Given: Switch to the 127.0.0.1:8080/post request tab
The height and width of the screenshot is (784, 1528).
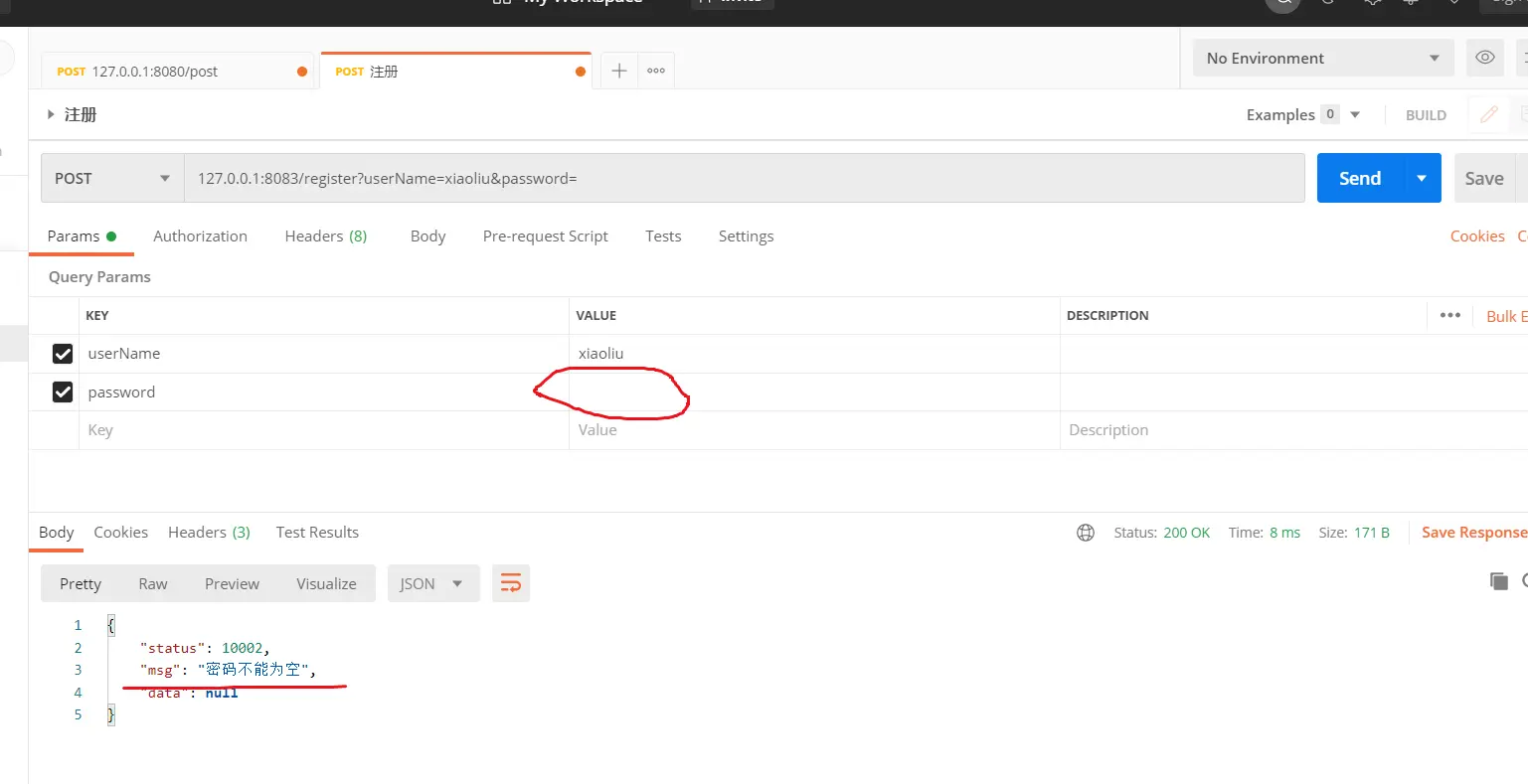Looking at the screenshot, I should (x=178, y=72).
